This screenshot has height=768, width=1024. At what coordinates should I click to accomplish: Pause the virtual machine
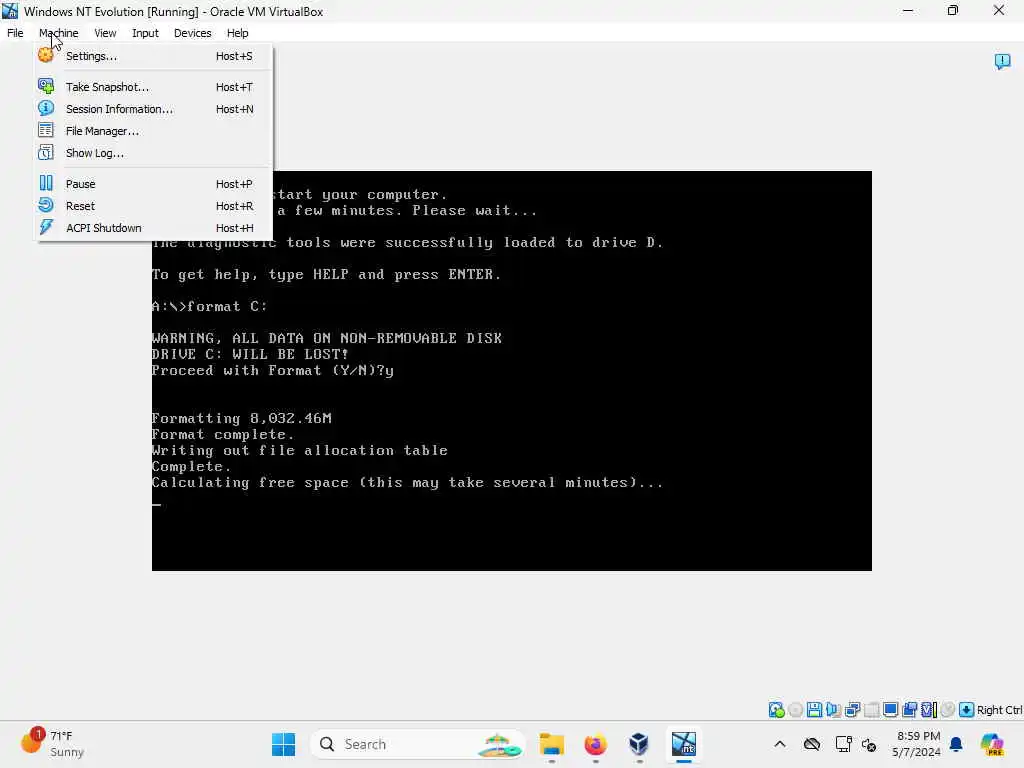(154, 184)
